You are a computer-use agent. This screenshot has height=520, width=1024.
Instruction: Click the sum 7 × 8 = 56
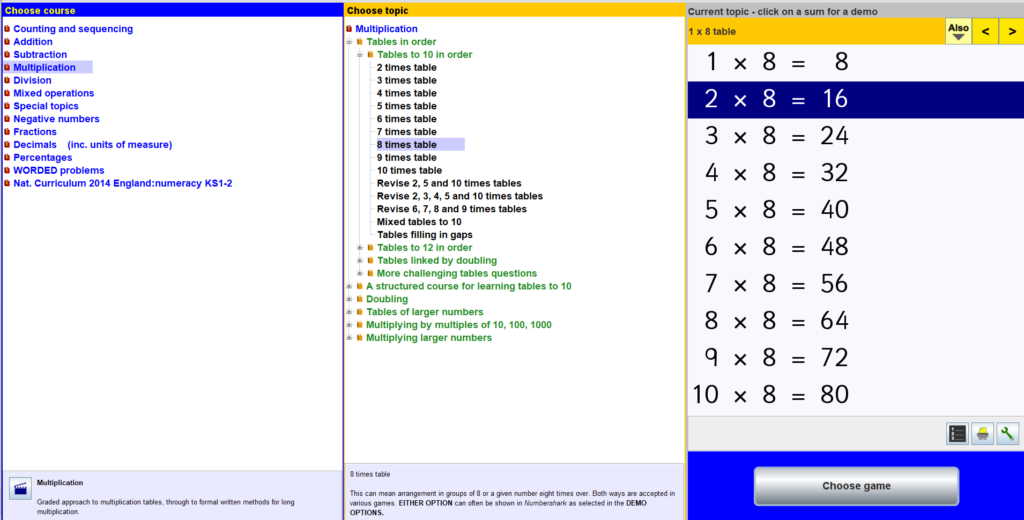(x=856, y=284)
